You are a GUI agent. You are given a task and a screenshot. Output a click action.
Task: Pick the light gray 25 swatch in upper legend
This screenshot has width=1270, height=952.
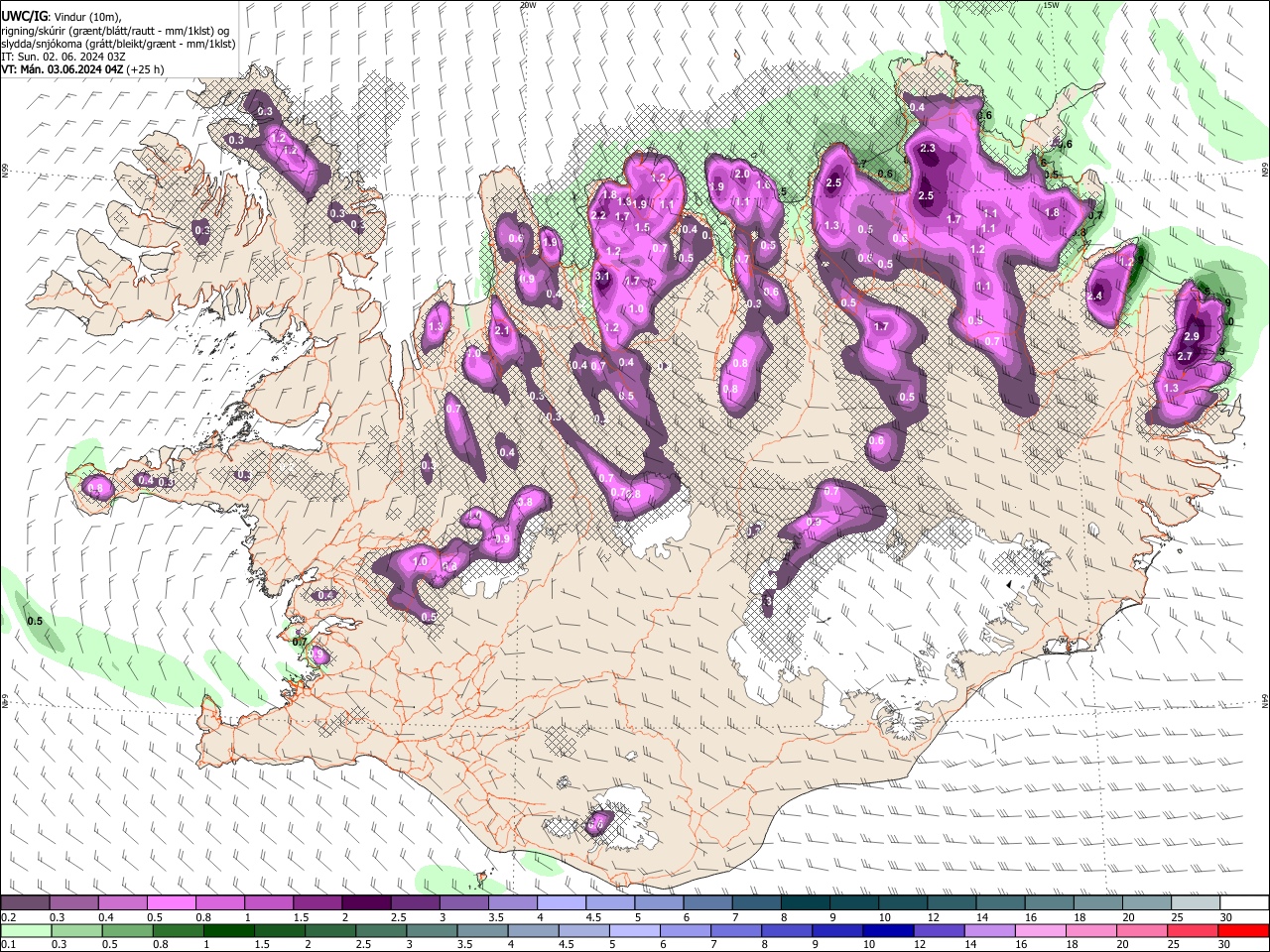(1197, 903)
